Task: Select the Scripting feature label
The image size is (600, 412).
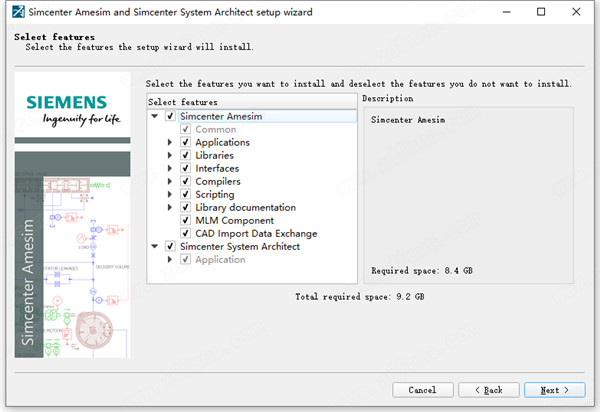Action: (x=215, y=194)
